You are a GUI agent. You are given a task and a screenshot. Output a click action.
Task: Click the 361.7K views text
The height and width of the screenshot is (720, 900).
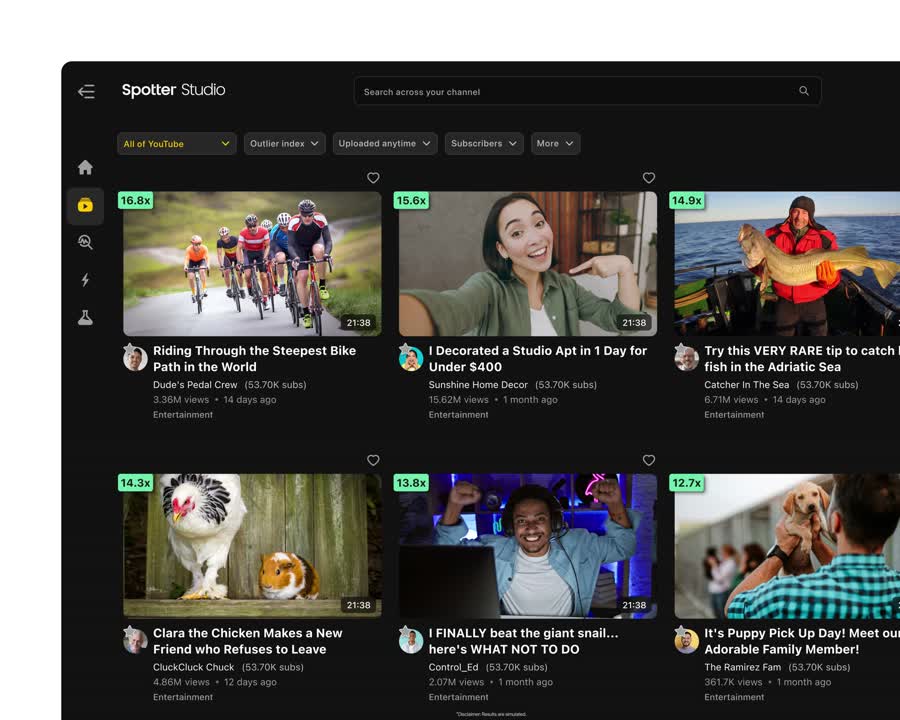pyautogui.click(x=734, y=682)
